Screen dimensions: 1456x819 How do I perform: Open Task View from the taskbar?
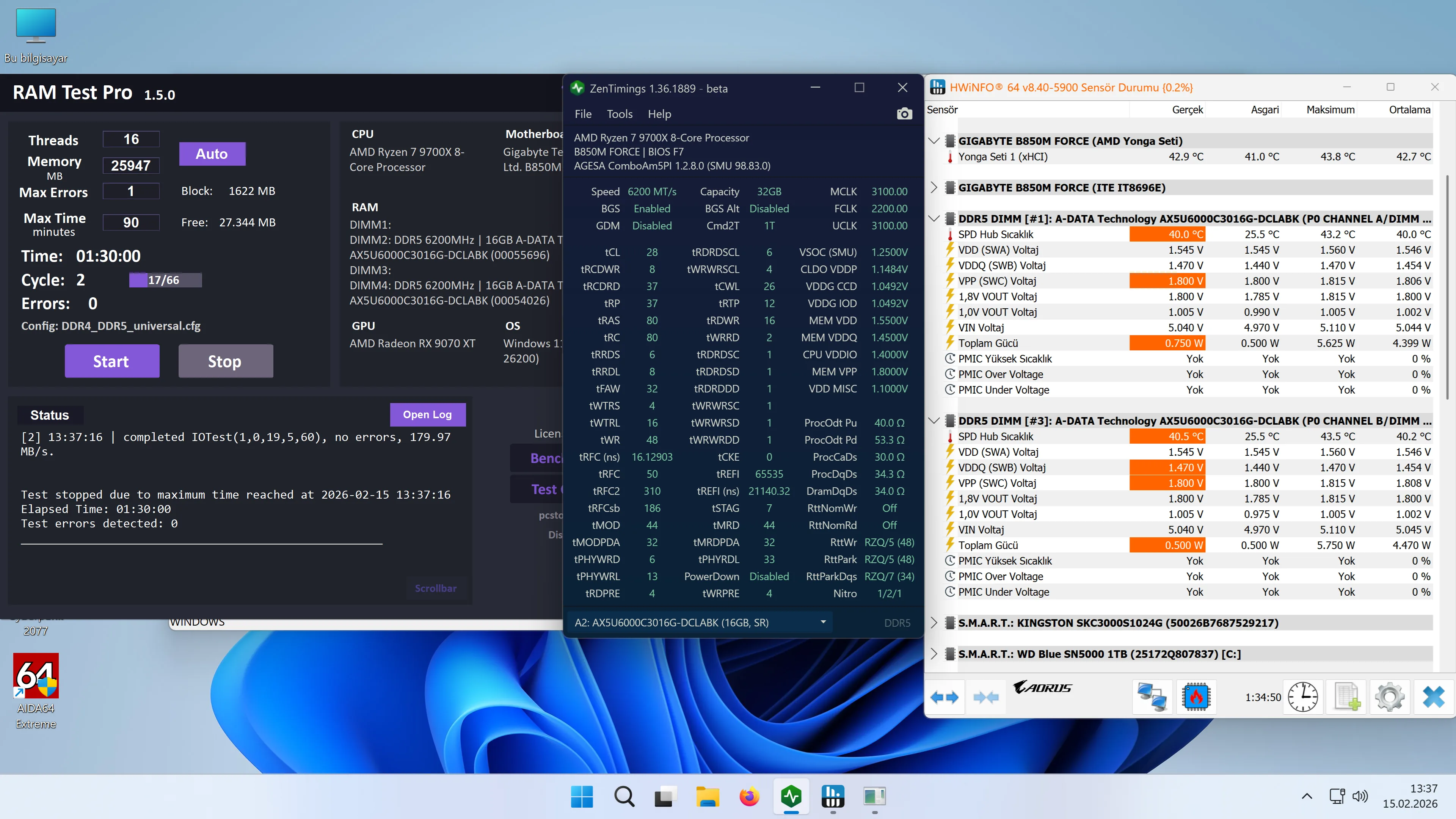pyautogui.click(x=666, y=796)
